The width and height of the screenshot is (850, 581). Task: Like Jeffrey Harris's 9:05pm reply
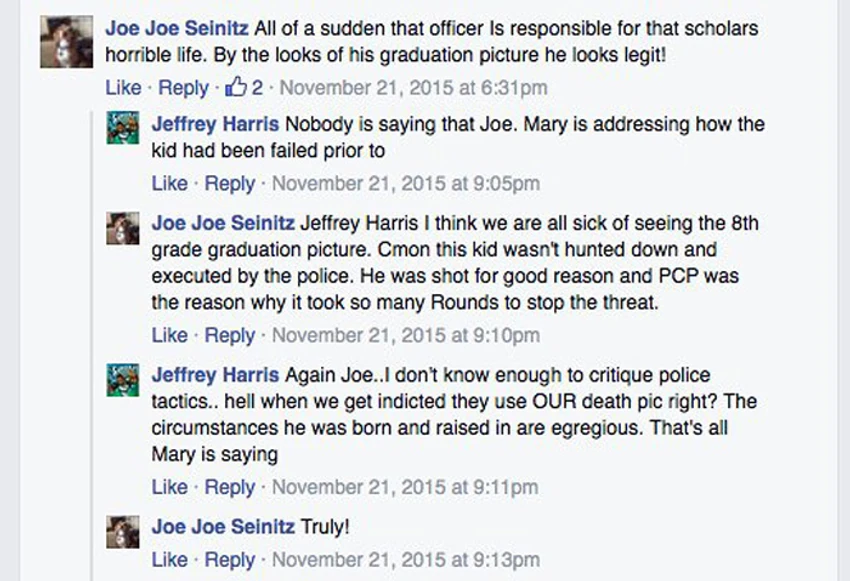(169, 184)
